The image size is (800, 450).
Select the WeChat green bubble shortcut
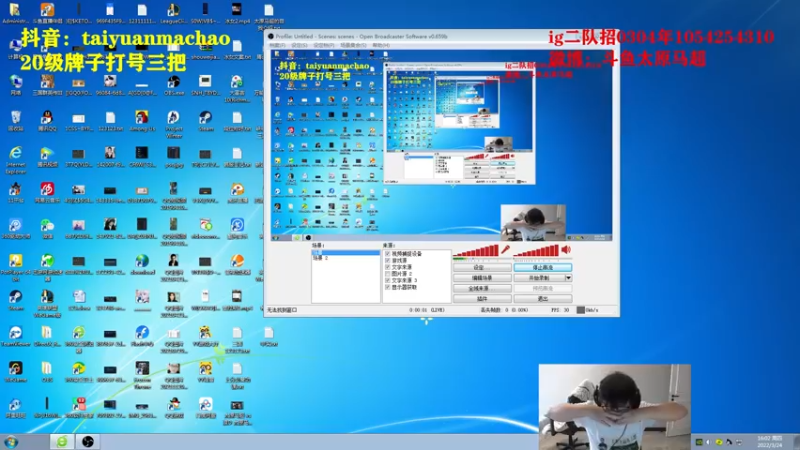pos(47,229)
